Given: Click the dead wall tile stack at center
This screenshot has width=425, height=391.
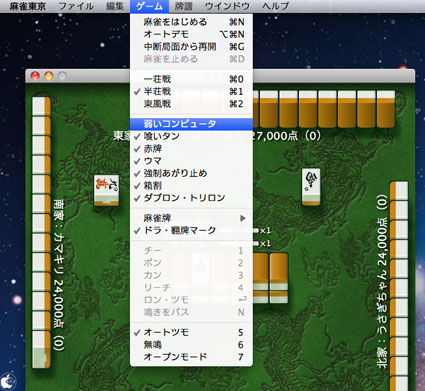Looking at the screenshot, I should (270, 278).
